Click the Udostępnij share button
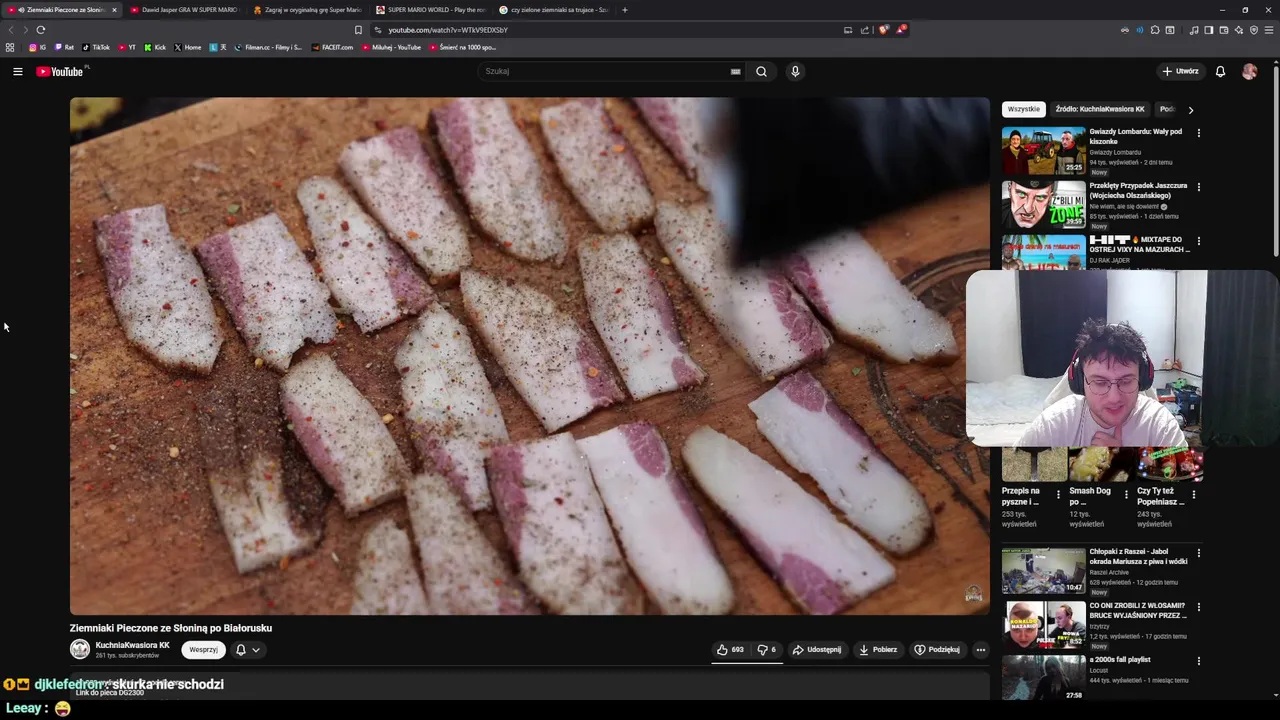The image size is (1280, 720). [x=817, y=649]
